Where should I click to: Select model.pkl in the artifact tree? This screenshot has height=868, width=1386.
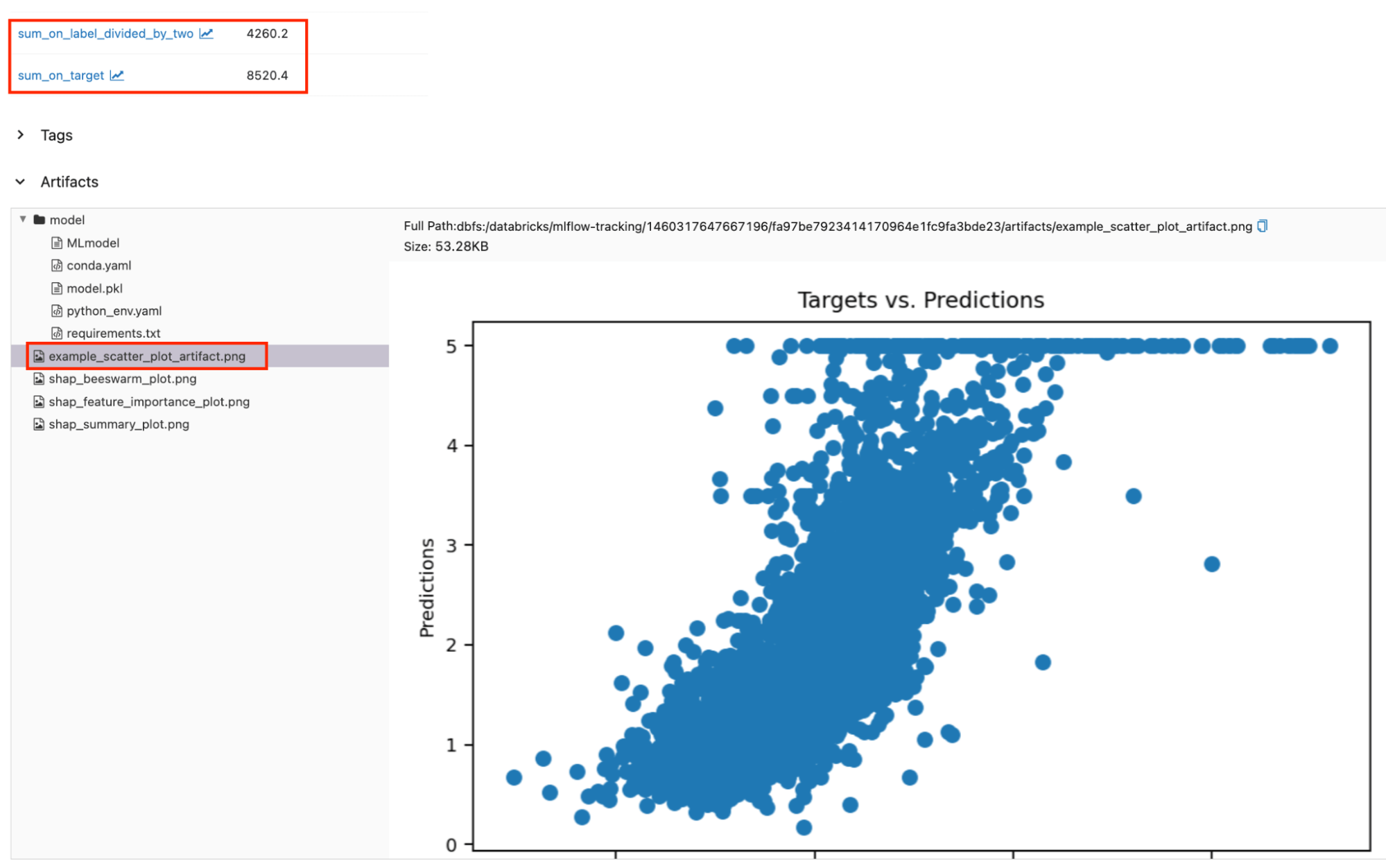(x=94, y=288)
